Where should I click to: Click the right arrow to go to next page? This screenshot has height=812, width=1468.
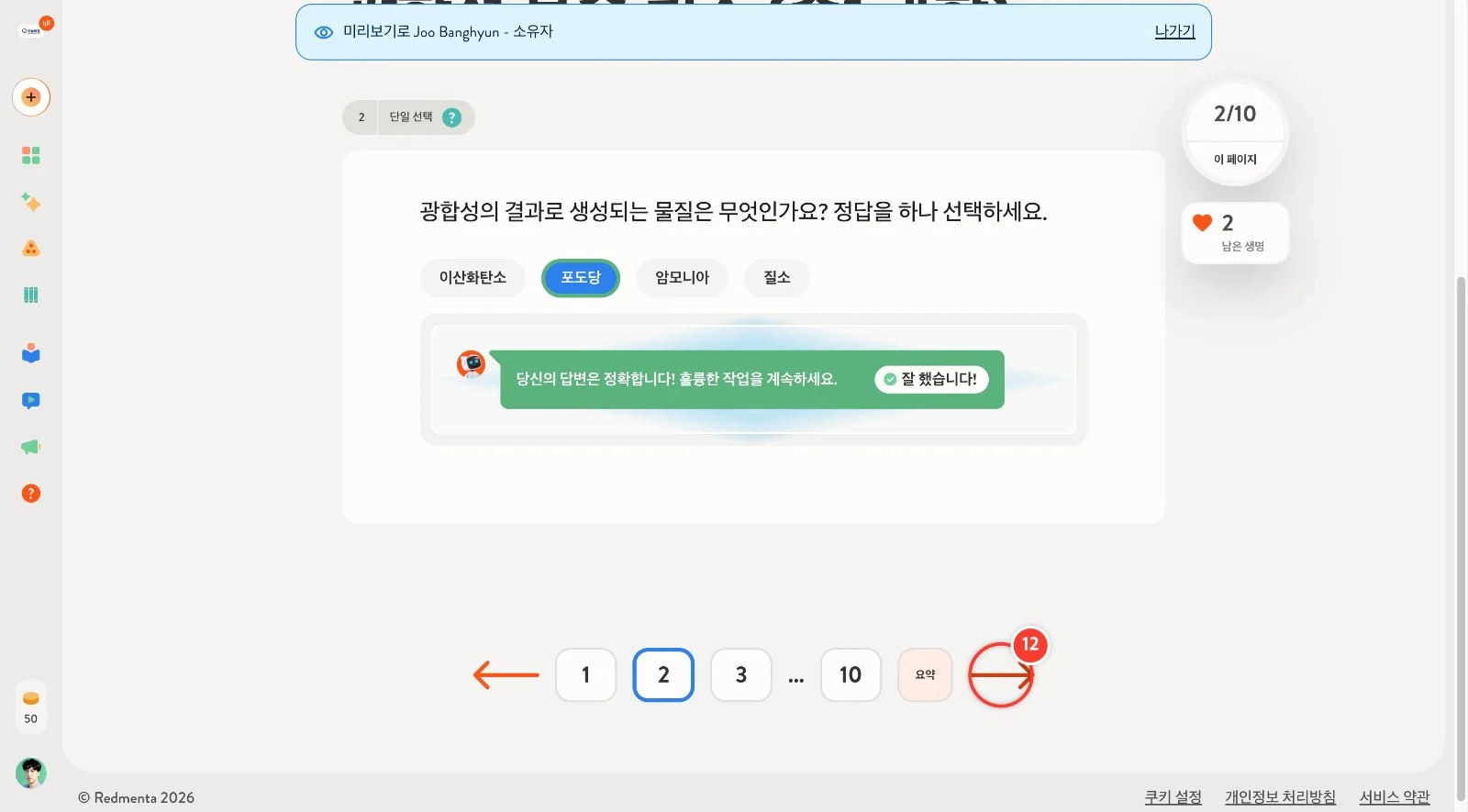tap(1001, 675)
